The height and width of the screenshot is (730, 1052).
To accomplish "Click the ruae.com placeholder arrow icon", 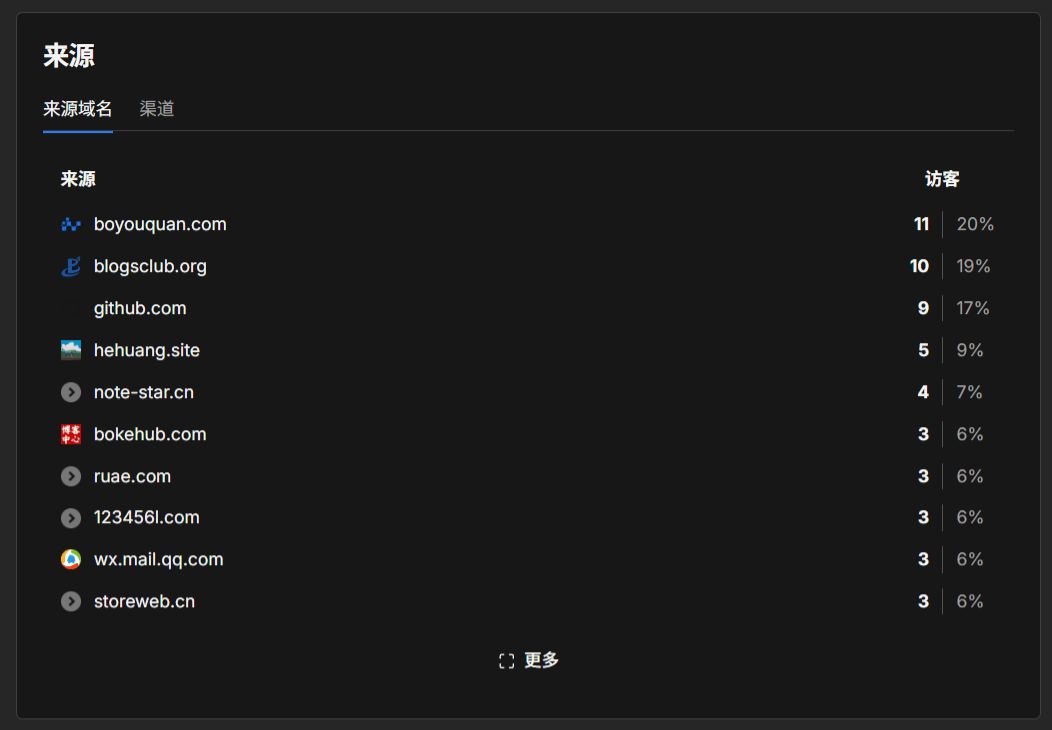I will (x=70, y=476).
